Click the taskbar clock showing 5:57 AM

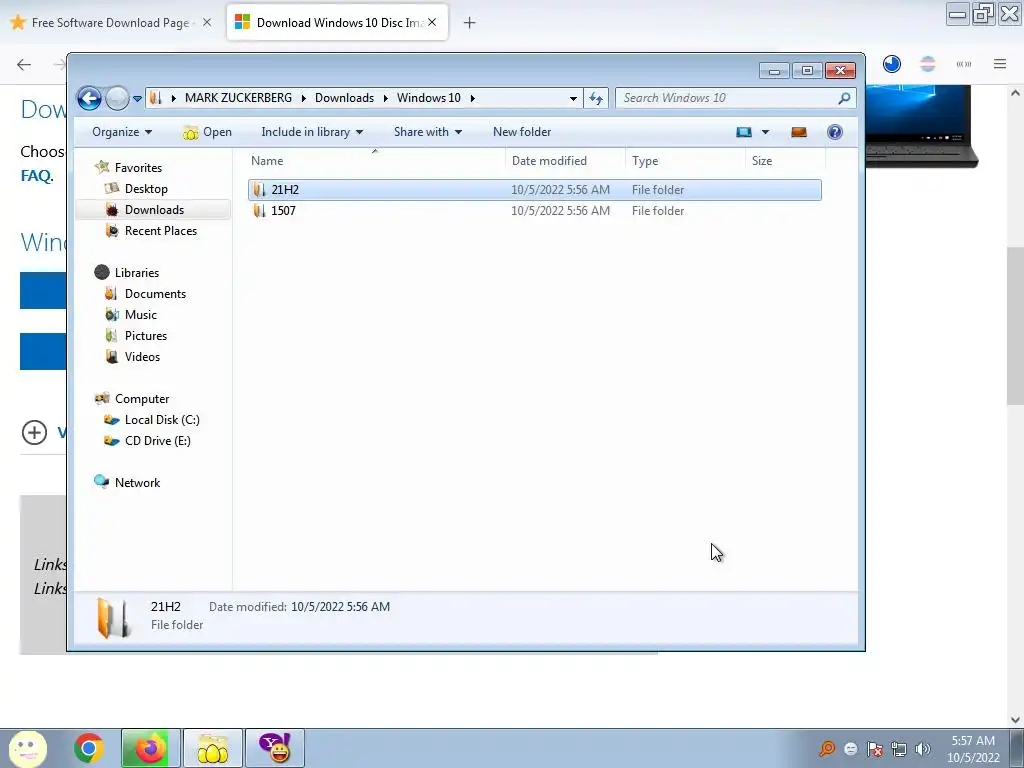pos(973,749)
